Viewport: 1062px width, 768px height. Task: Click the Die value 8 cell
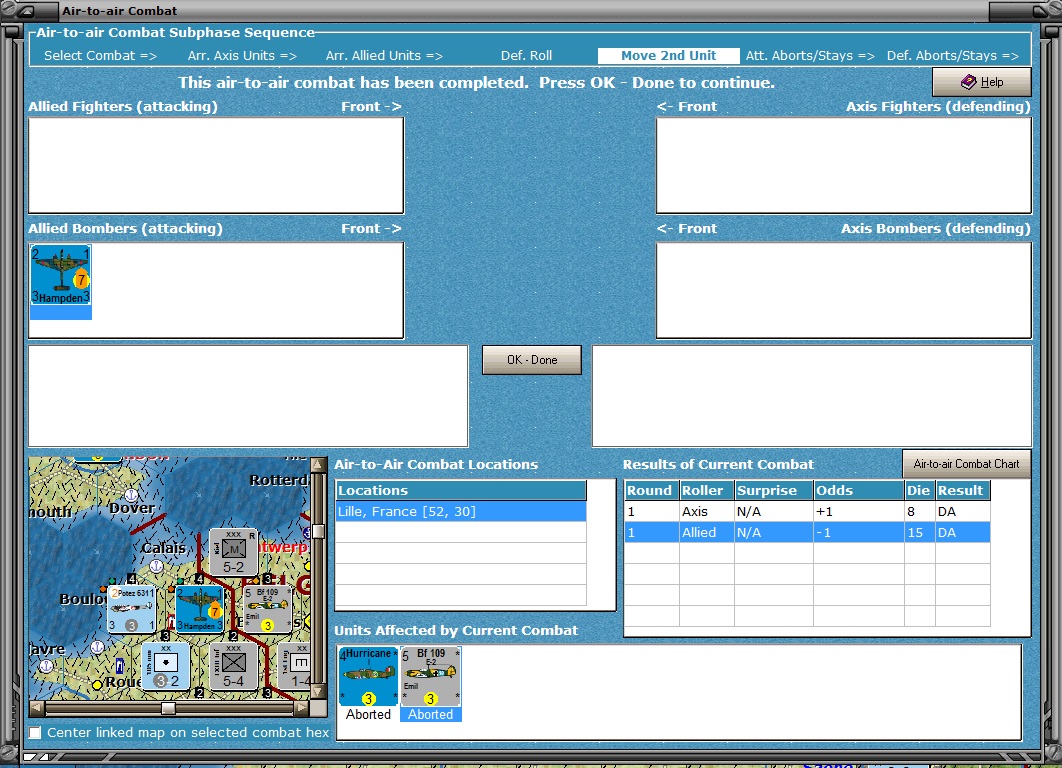[919, 511]
